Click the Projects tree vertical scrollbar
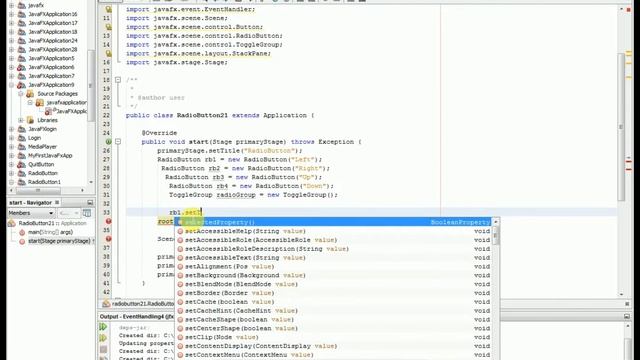The height and width of the screenshot is (360, 640). tap(91, 85)
